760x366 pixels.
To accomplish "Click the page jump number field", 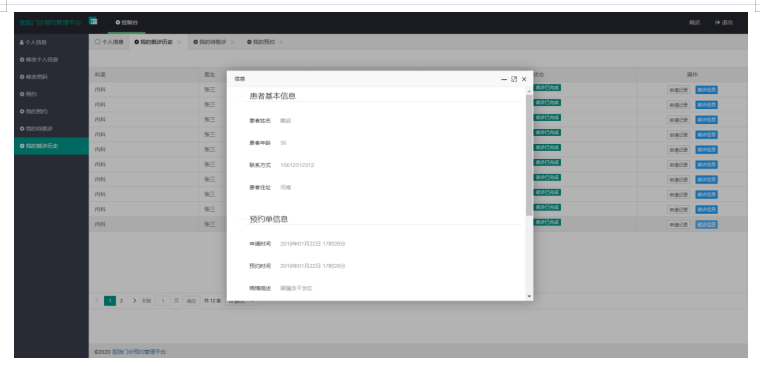I will (163, 301).
